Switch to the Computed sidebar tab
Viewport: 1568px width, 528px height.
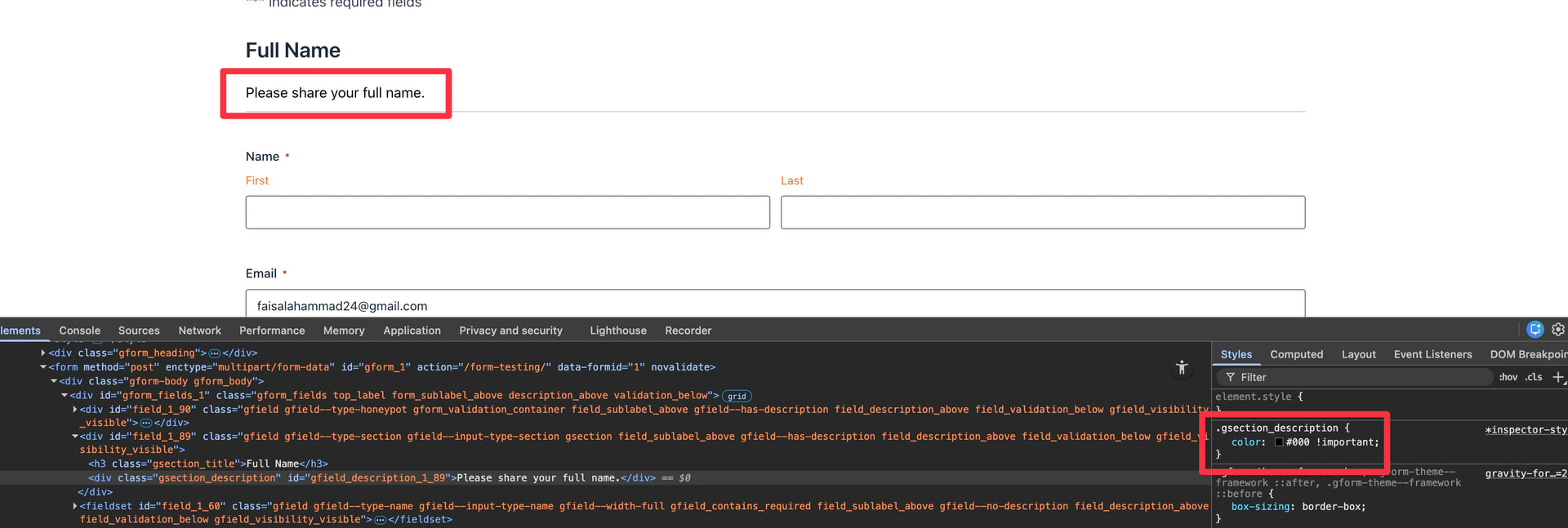pyautogui.click(x=1296, y=354)
